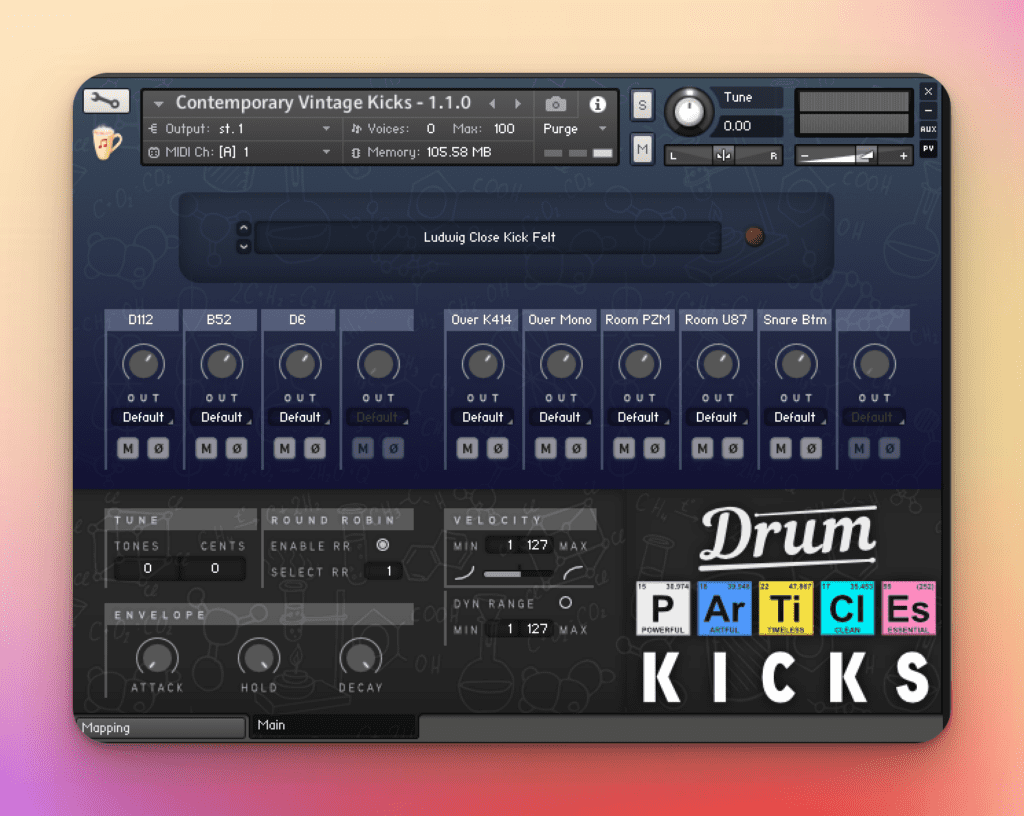The image size is (1024, 816).
Task: Open the Ludwig Close Kick Felt selector
Action: [x=488, y=237]
